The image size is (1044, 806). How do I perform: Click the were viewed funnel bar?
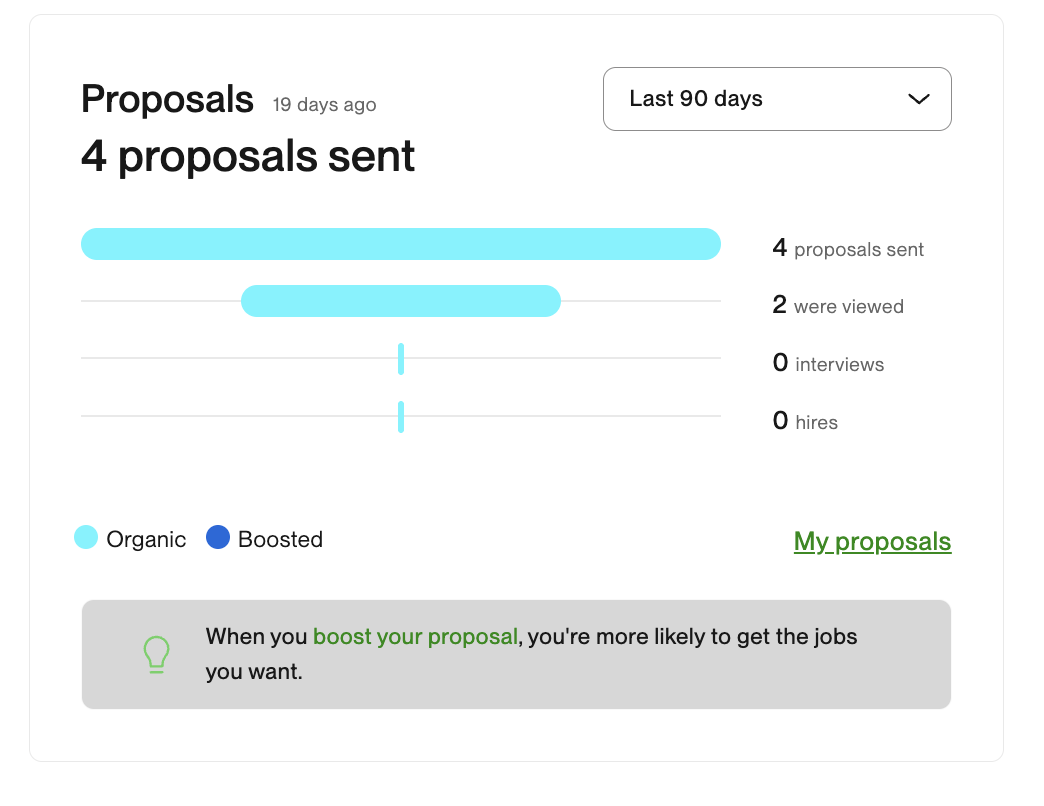tap(400, 301)
